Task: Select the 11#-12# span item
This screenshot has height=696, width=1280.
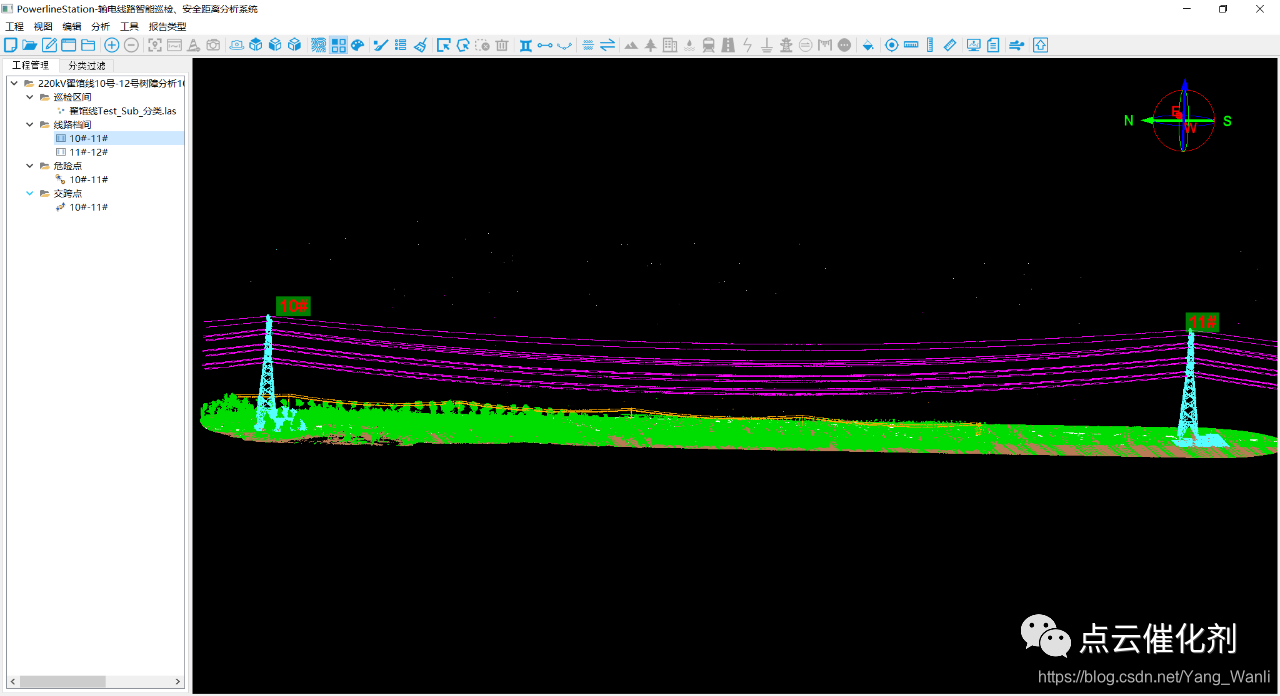Action: (x=89, y=152)
